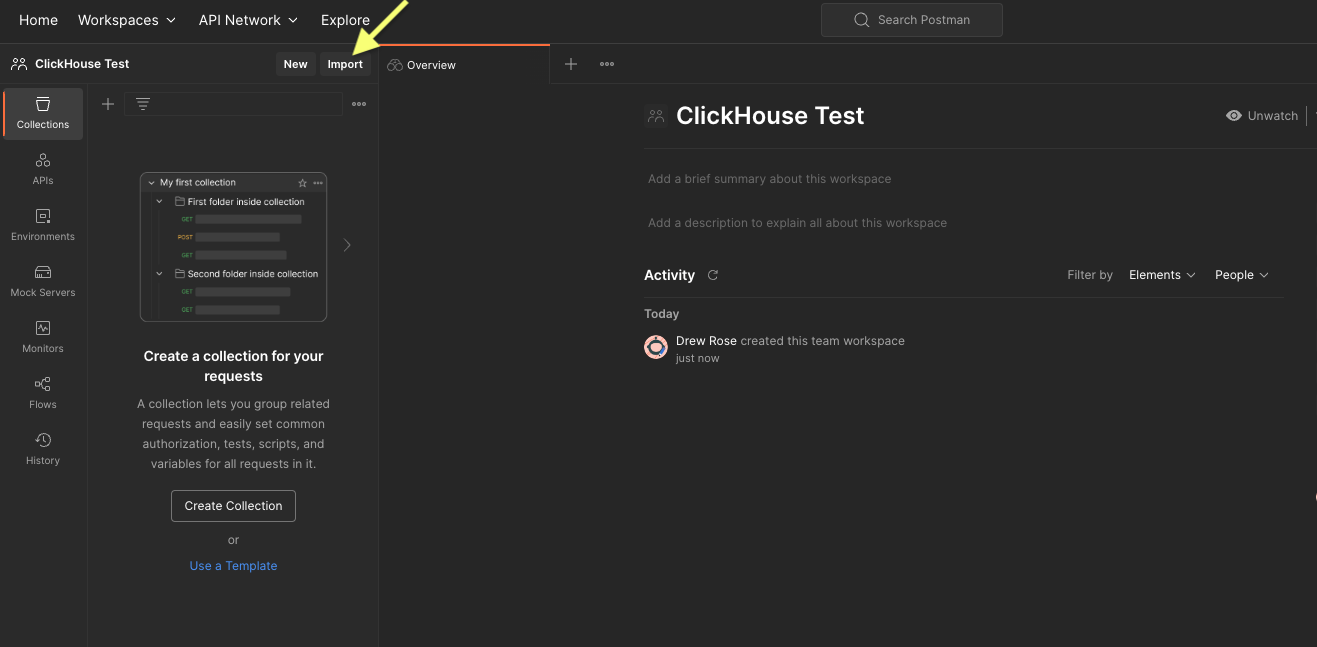Select the Overview tab
Image resolution: width=1317 pixels, height=647 pixels.
[x=422, y=65]
